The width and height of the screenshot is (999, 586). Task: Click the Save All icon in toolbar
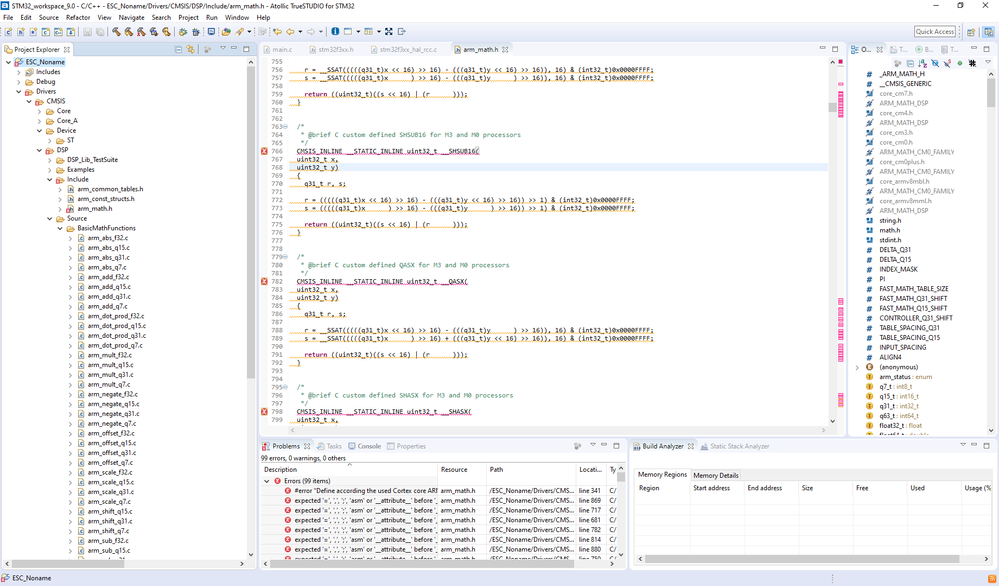[100, 31]
